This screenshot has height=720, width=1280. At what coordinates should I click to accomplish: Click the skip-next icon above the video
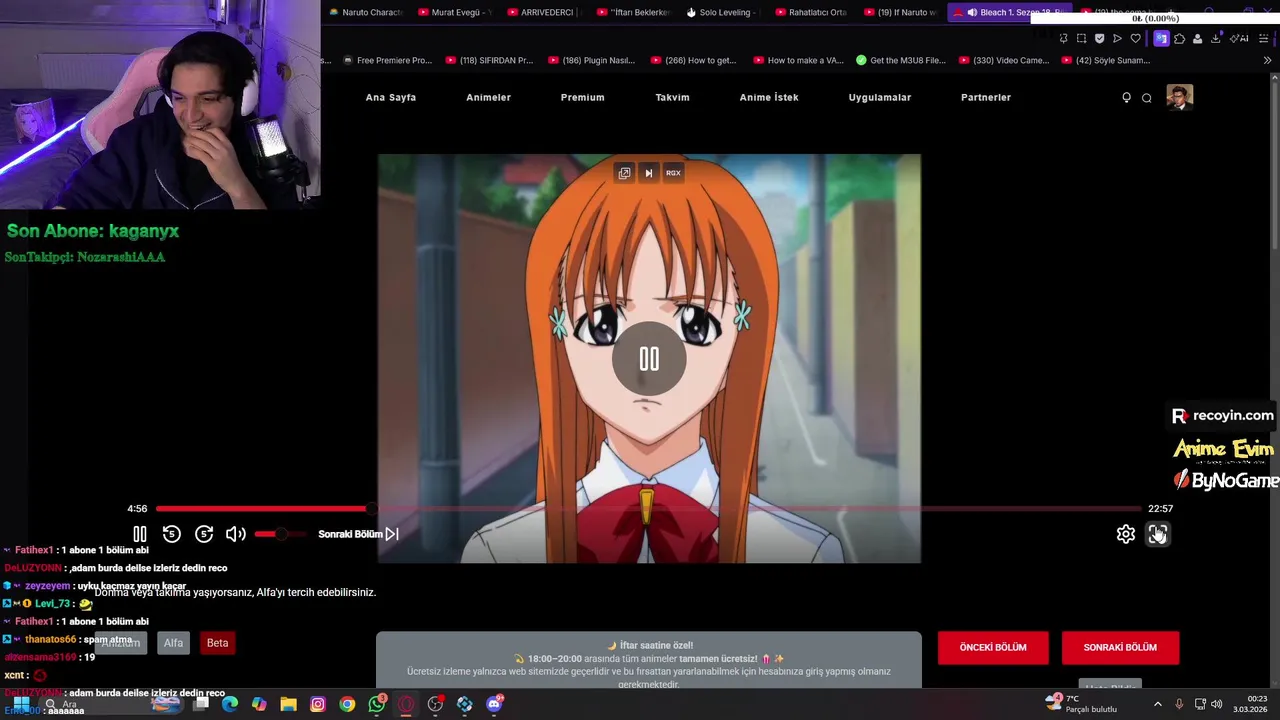(648, 173)
